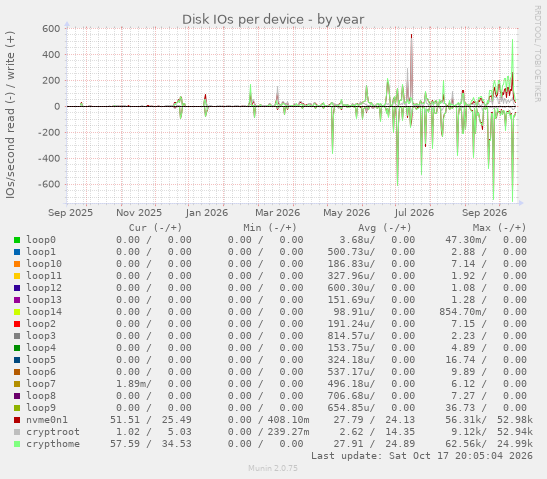Click the 'loop9' legend label
Image resolution: width=547 pixels, height=479 pixels.
[x=41, y=408]
